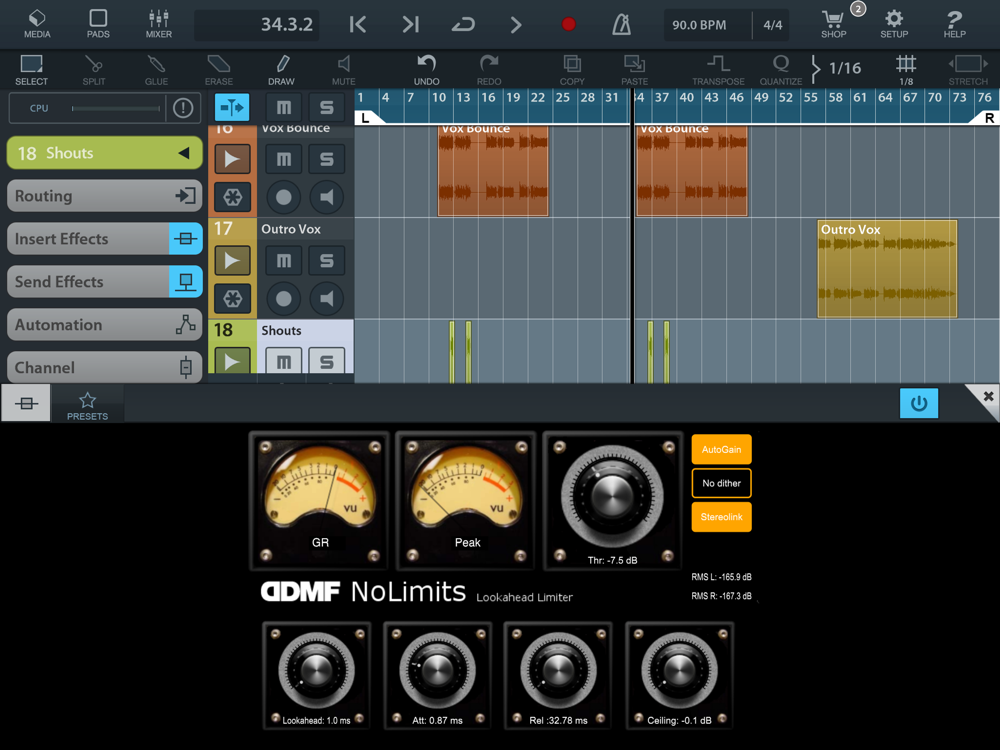Viewport: 1000px width, 750px height.
Task: Open the 1/16 quantize value selector
Action: [837, 68]
